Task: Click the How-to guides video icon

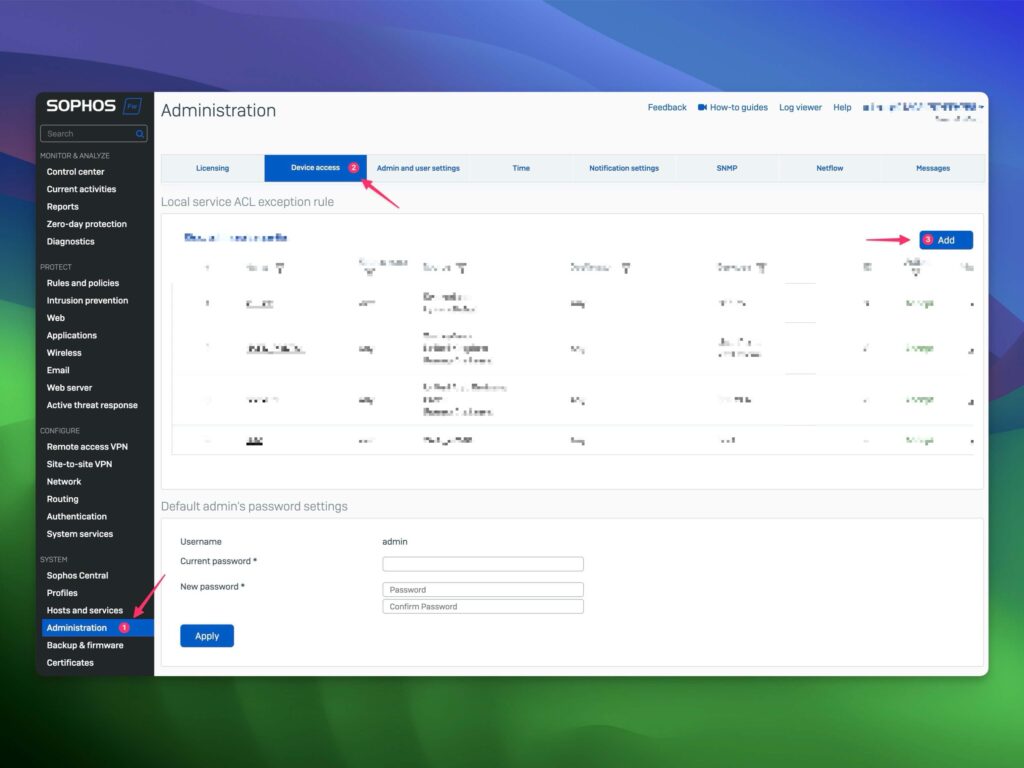Action: (x=703, y=107)
